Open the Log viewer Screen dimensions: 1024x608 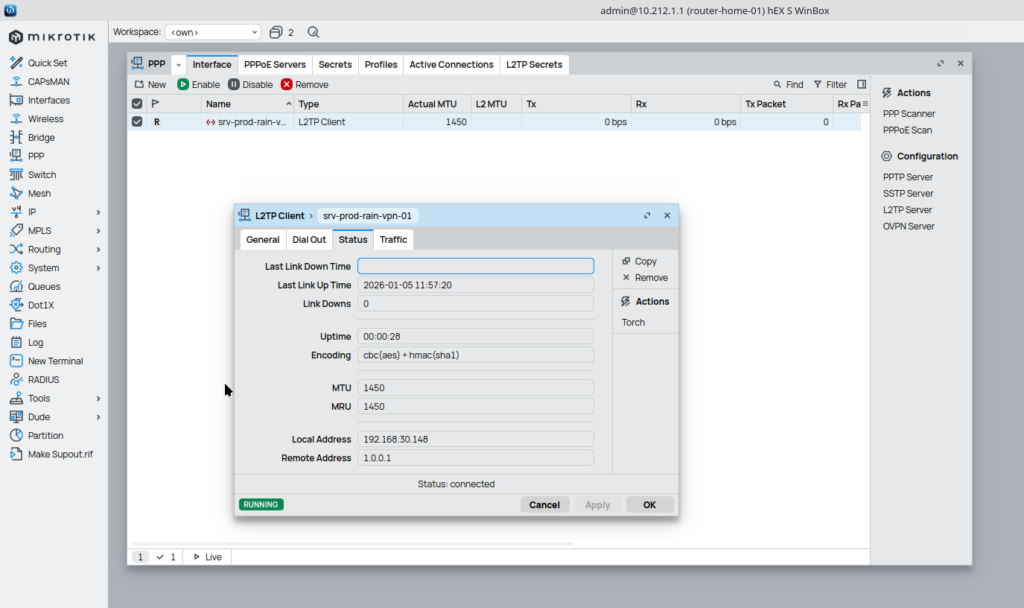coord(35,342)
